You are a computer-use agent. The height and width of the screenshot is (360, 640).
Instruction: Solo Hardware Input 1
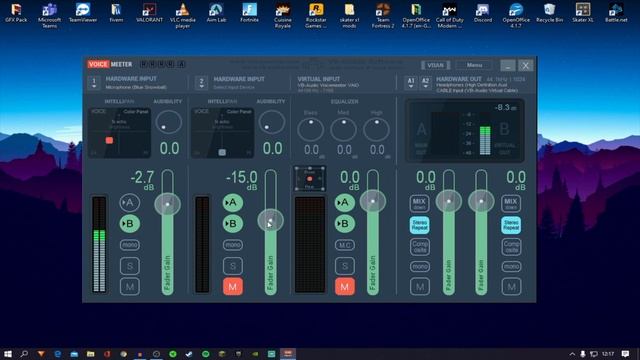coord(130,266)
